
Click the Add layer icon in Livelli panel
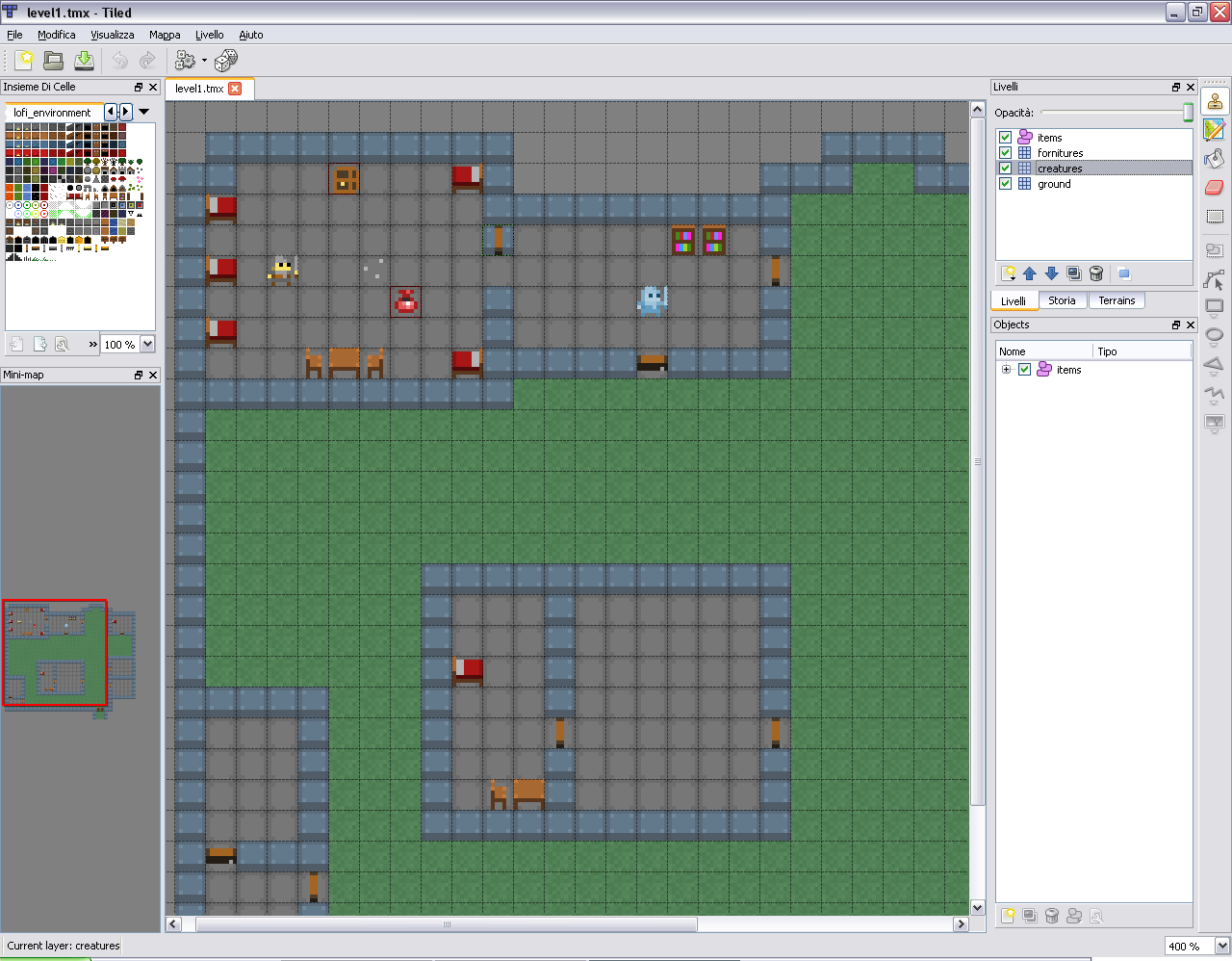tap(1009, 273)
